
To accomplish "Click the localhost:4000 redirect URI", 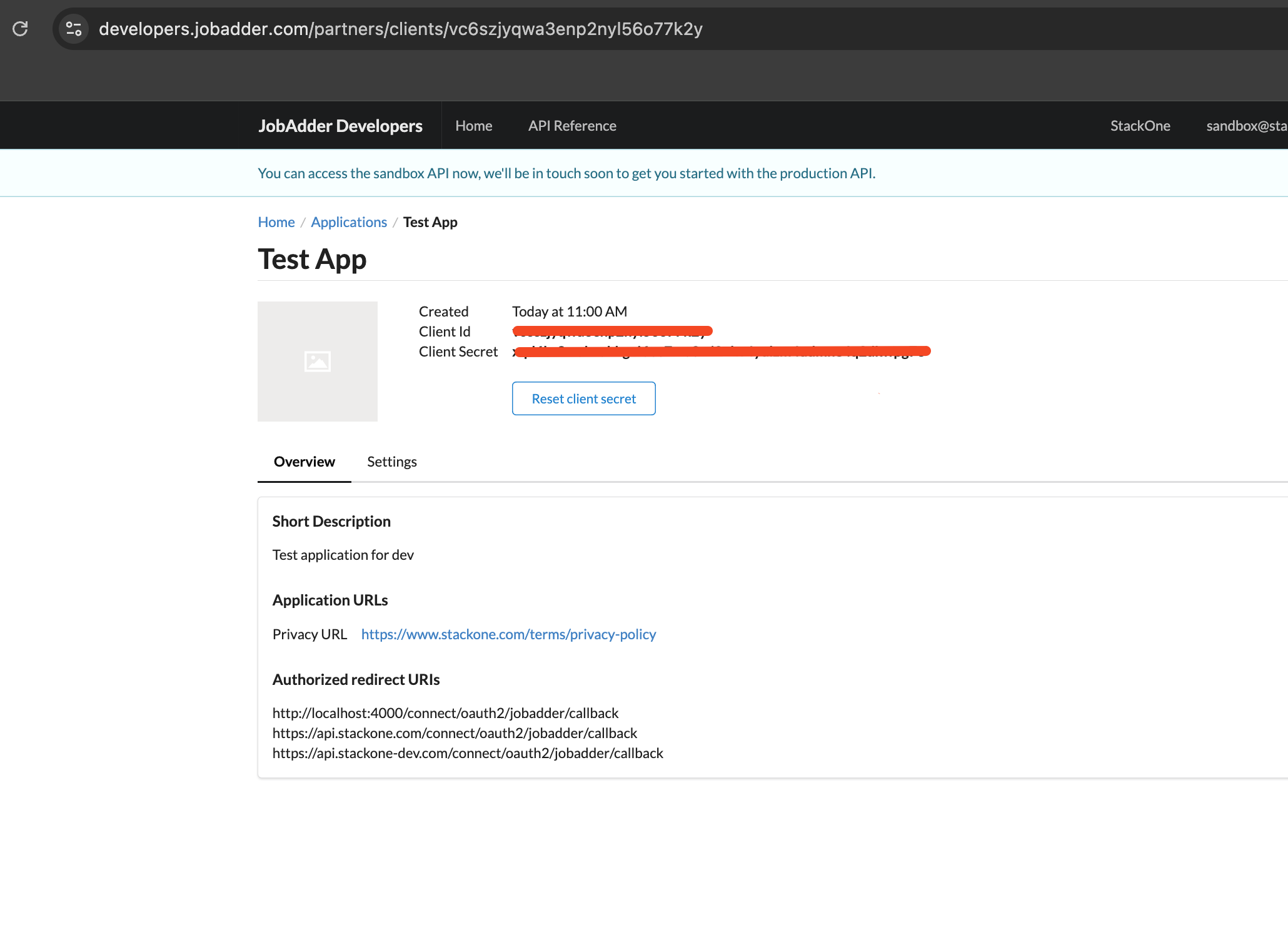I will tap(445, 712).
